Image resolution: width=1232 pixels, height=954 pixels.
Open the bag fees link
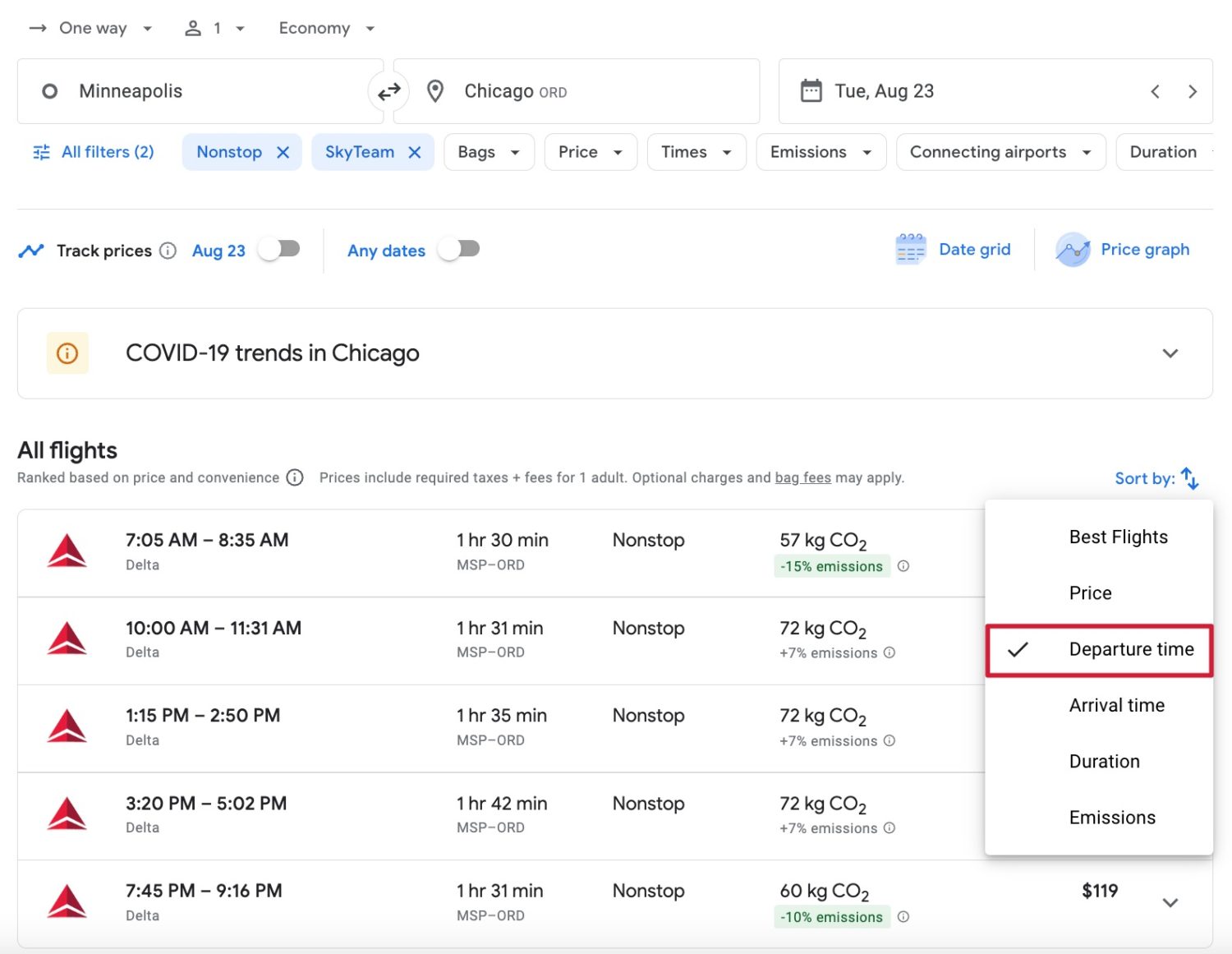[x=802, y=477]
